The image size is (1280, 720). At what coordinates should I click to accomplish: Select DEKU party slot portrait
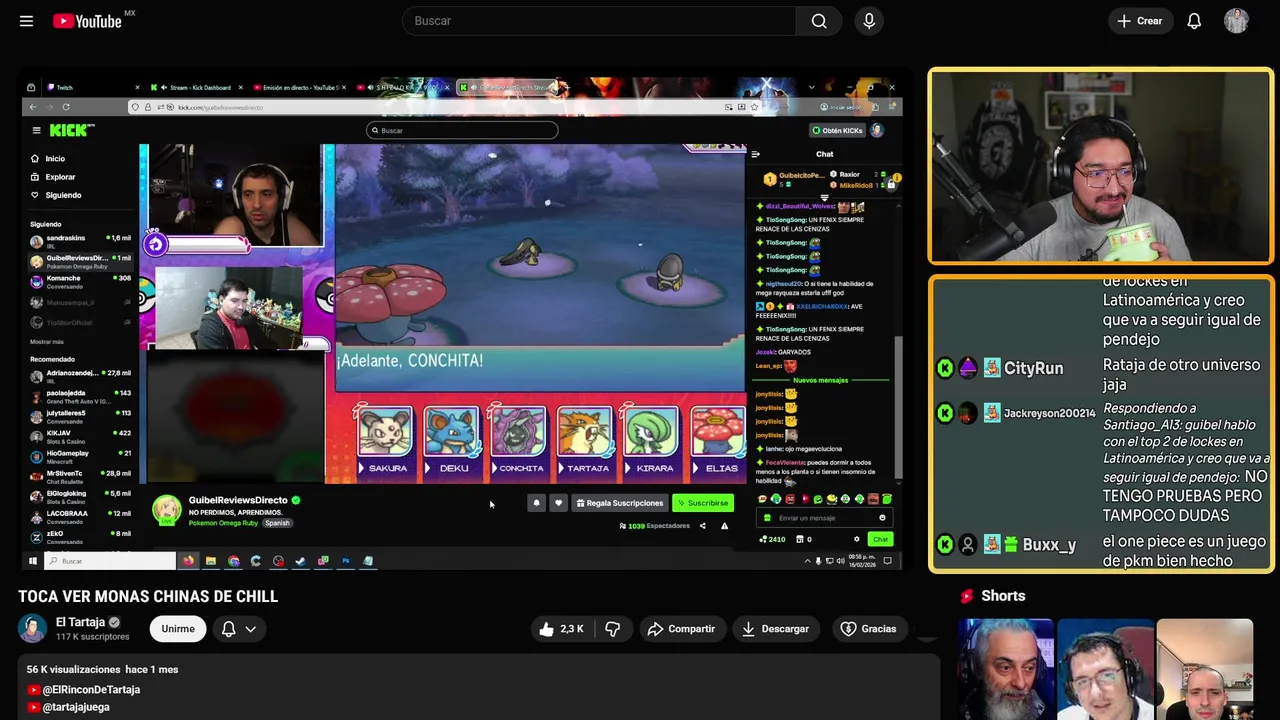point(452,433)
